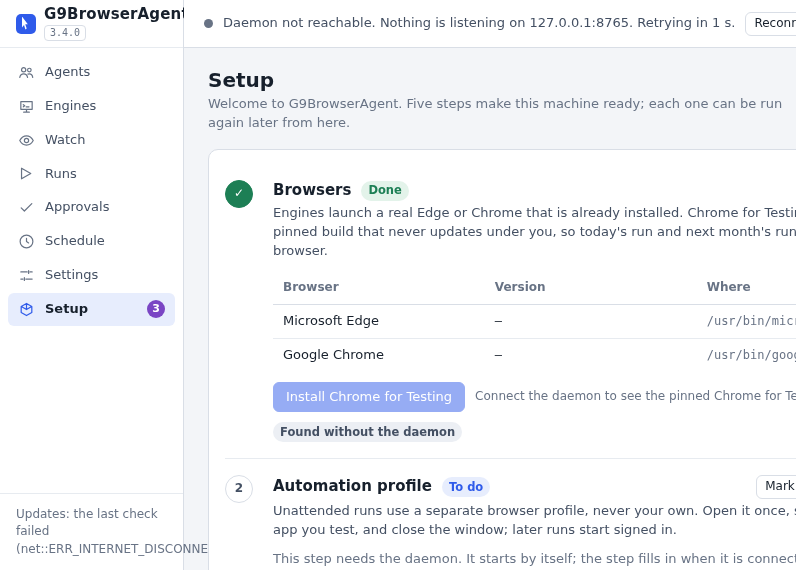Click the Reconnect button in banner
The width and height of the screenshot is (796, 570).
tap(771, 23)
